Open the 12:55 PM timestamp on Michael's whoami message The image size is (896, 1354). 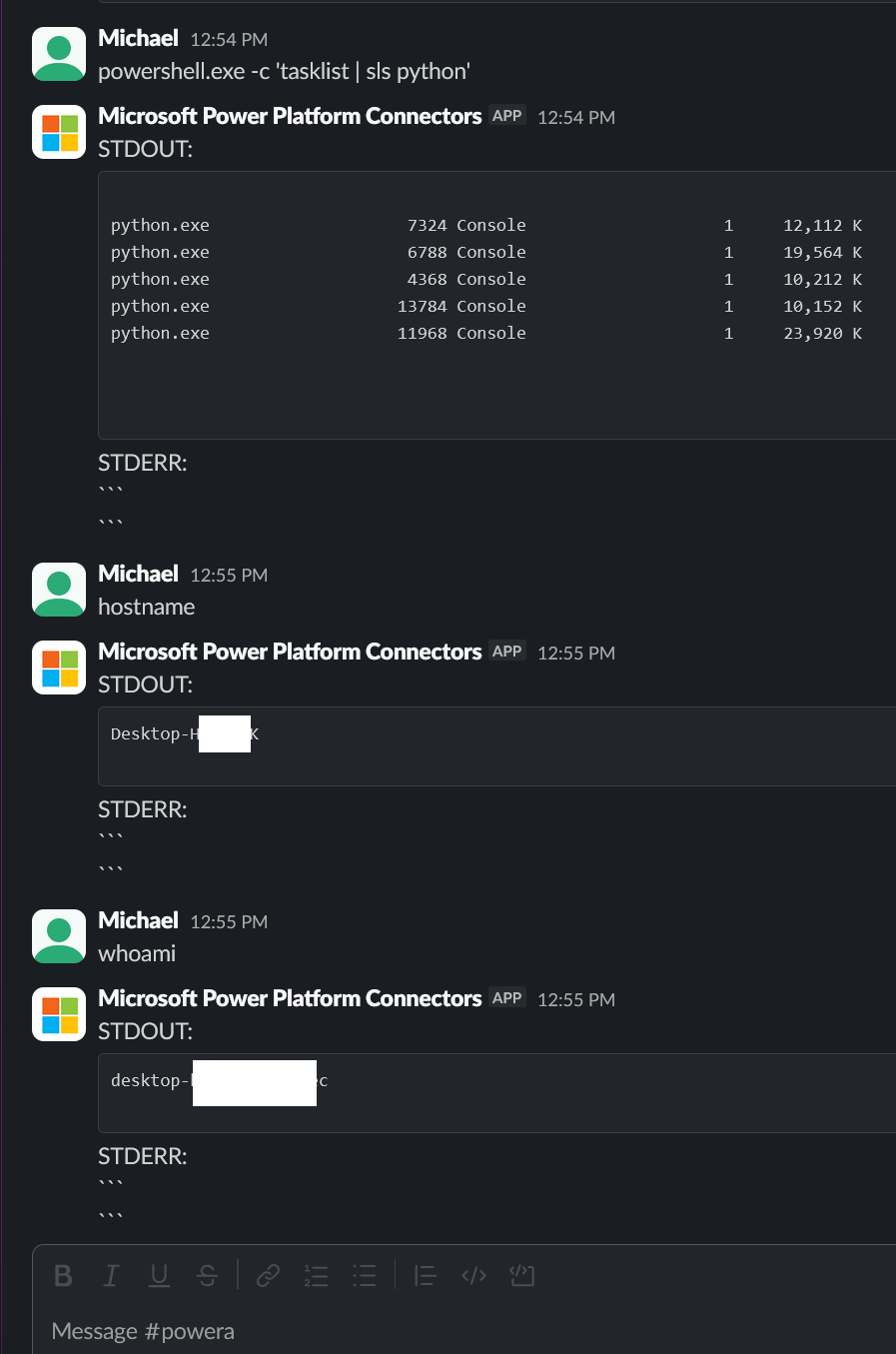pos(229,922)
